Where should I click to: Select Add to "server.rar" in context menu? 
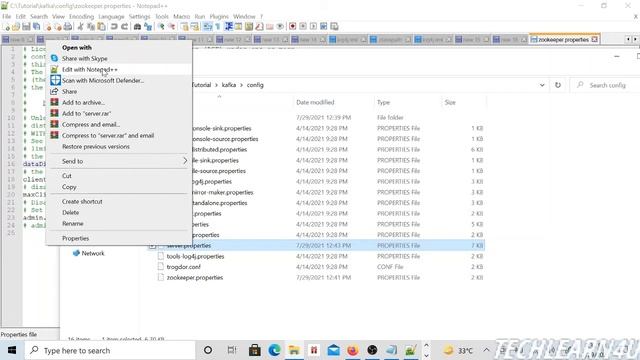coord(118,113)
